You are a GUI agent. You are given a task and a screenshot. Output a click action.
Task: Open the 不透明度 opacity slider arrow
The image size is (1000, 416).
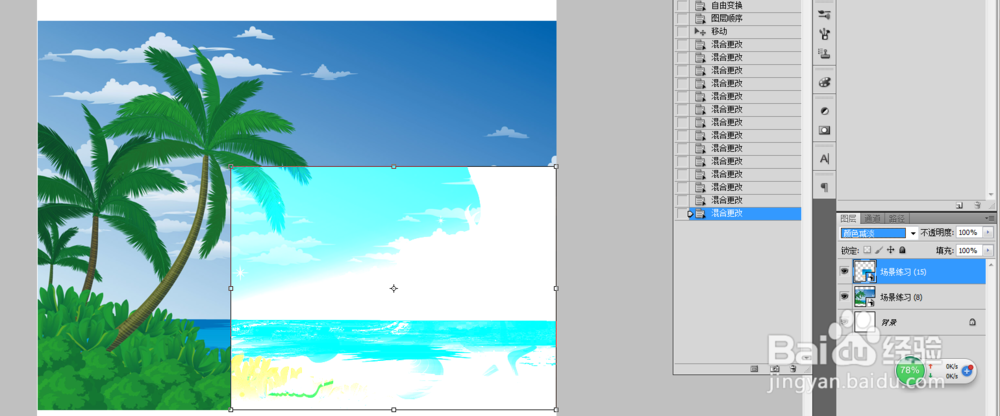(989, 234)
